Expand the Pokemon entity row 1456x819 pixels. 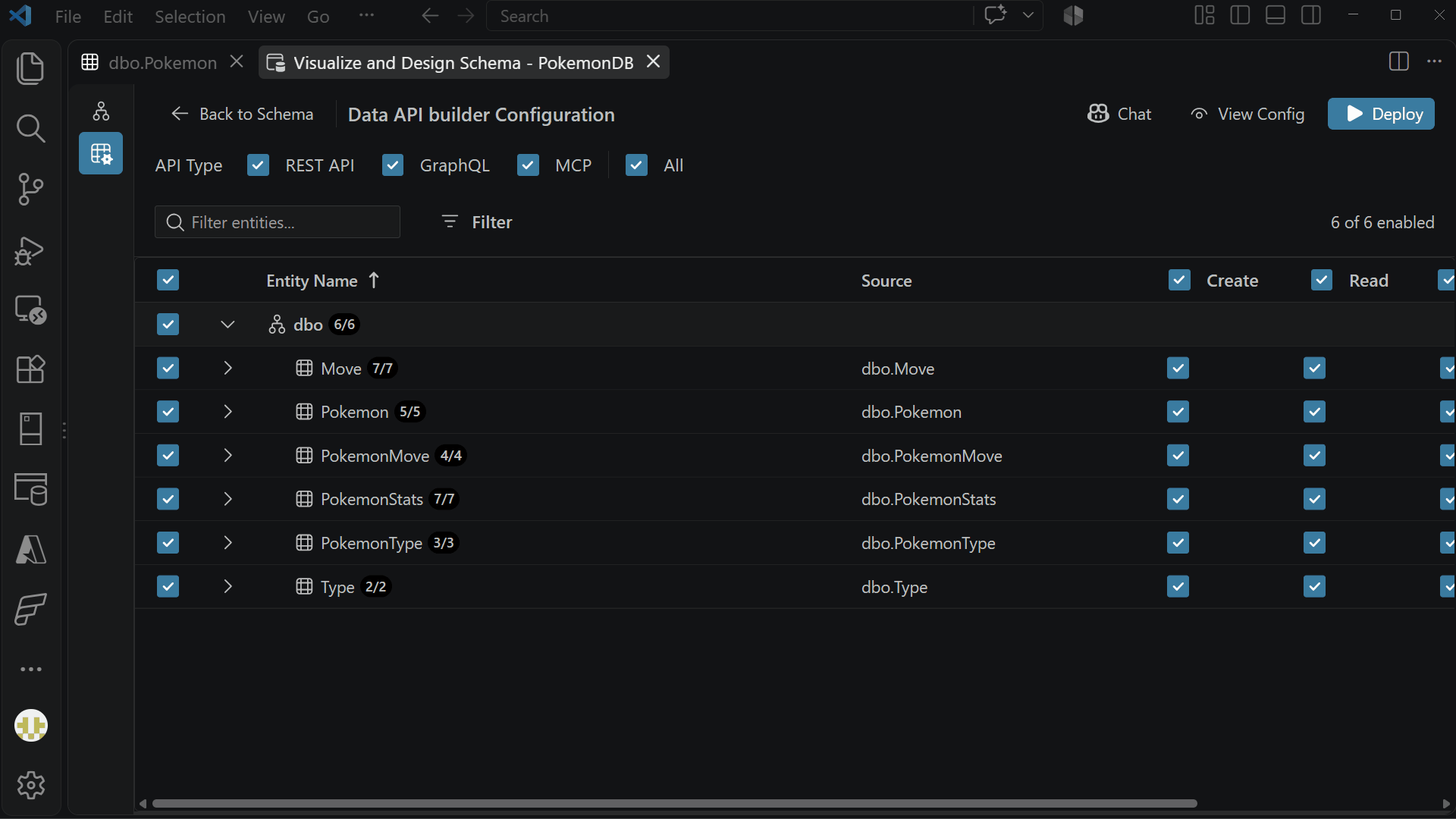(227, 412)
